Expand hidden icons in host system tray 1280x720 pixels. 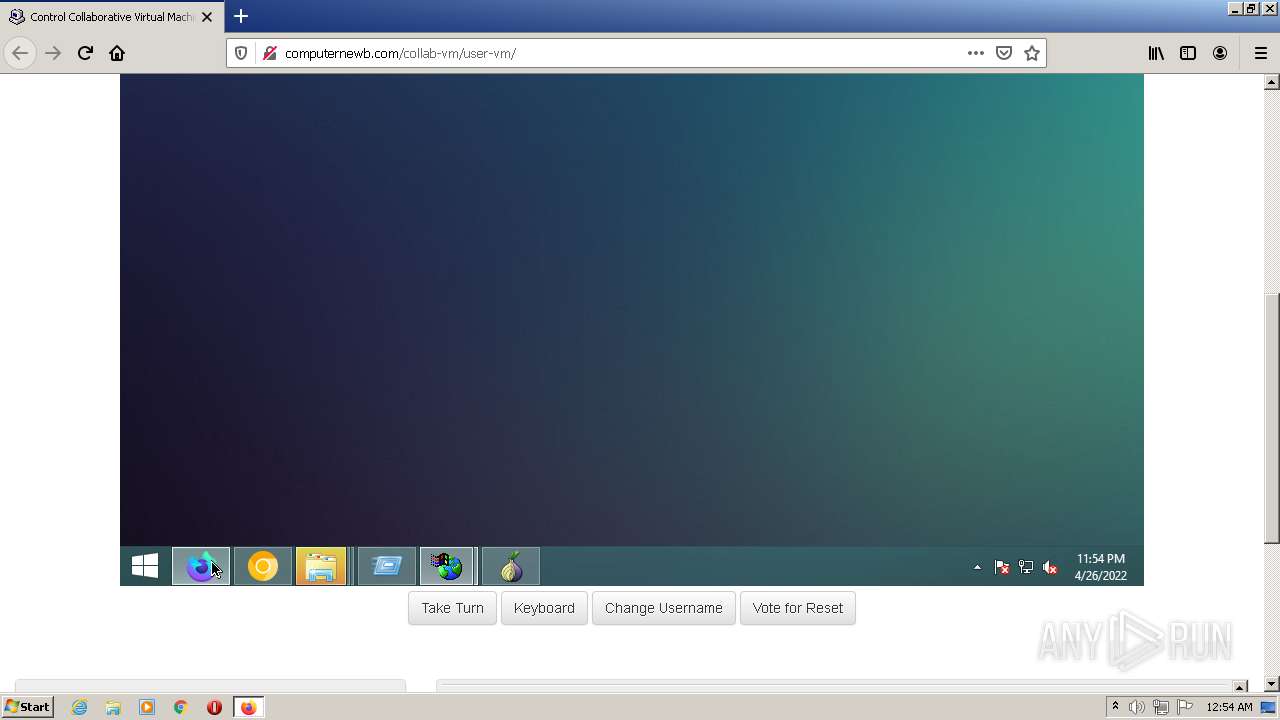[1115, 707]
